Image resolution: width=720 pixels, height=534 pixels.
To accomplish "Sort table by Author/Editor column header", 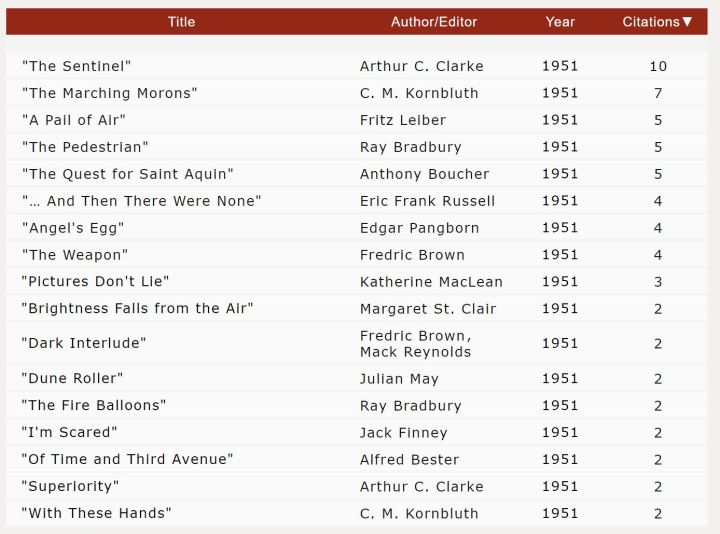I will tap(434, 22).
